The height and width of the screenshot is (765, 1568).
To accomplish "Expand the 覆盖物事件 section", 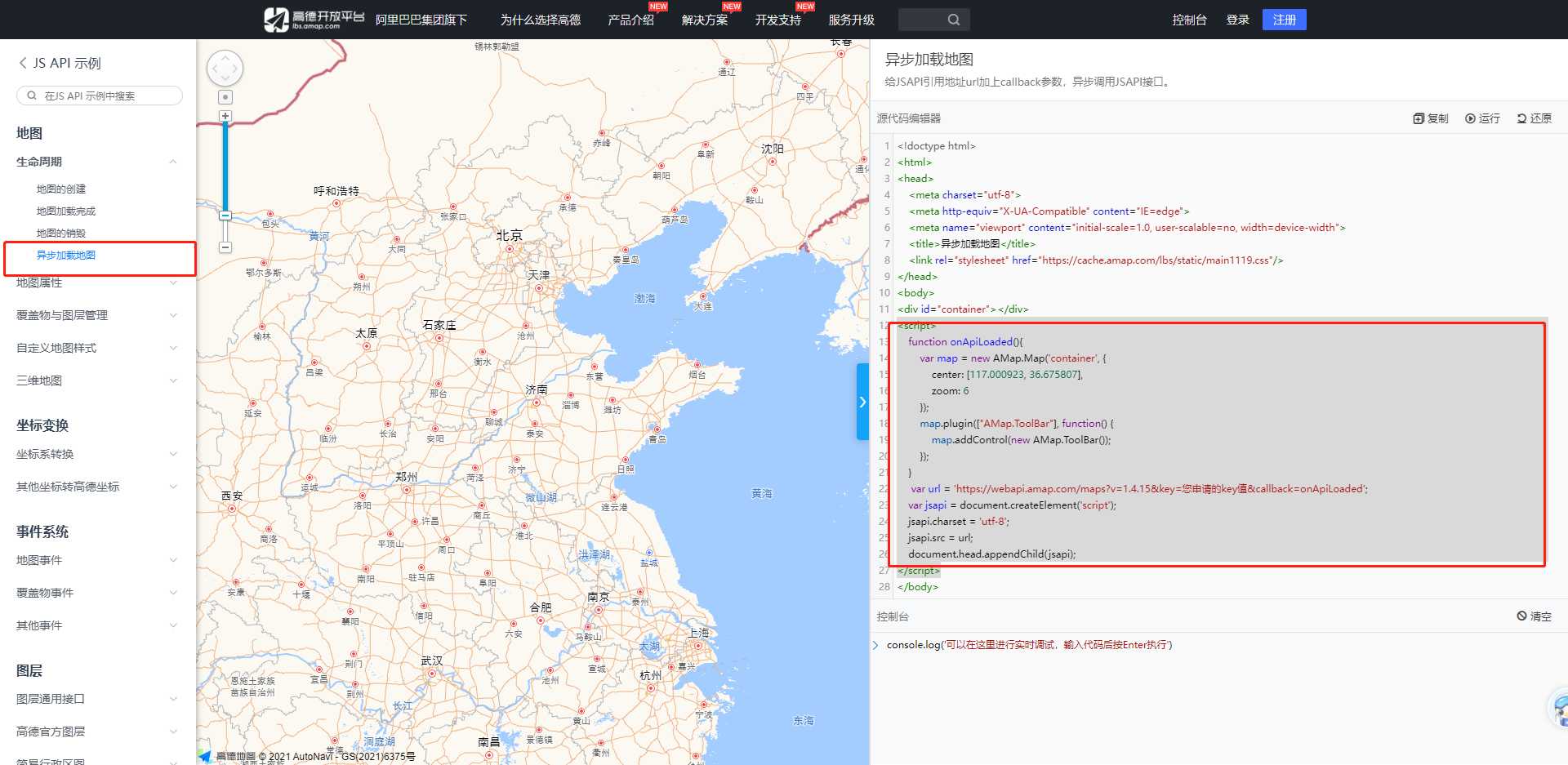I will coord(173,593).
